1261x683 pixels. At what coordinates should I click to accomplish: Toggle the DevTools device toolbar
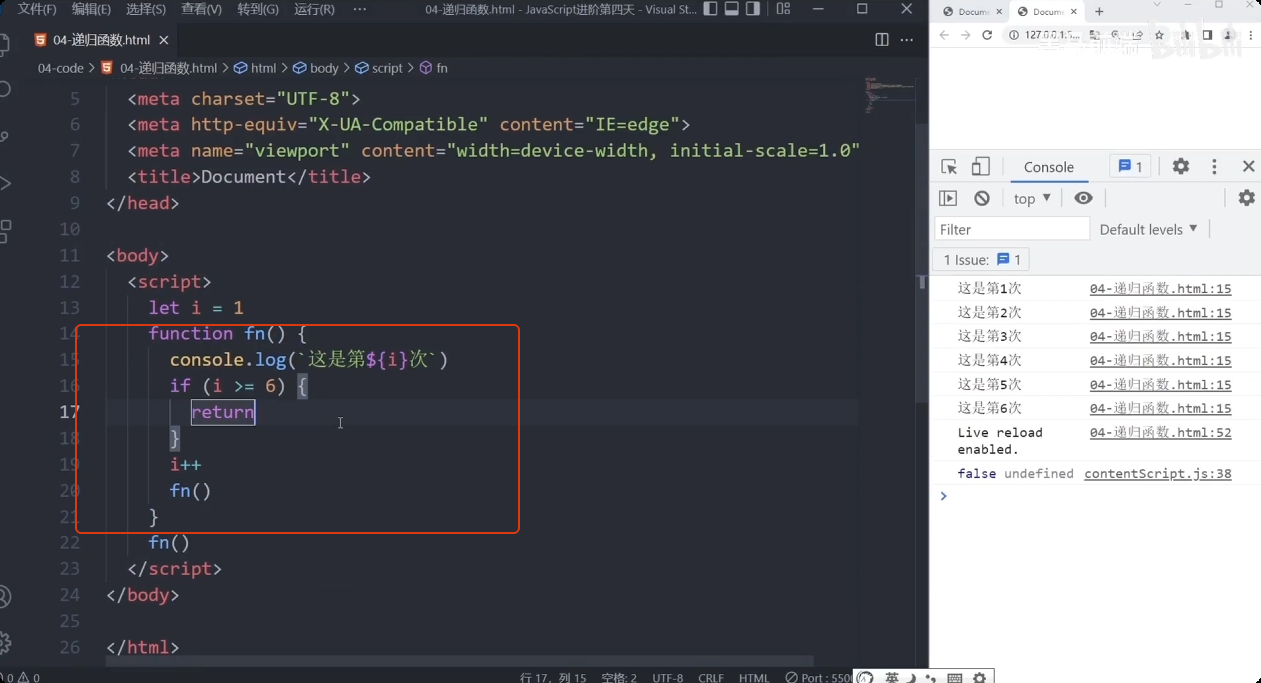click(981, 167)
